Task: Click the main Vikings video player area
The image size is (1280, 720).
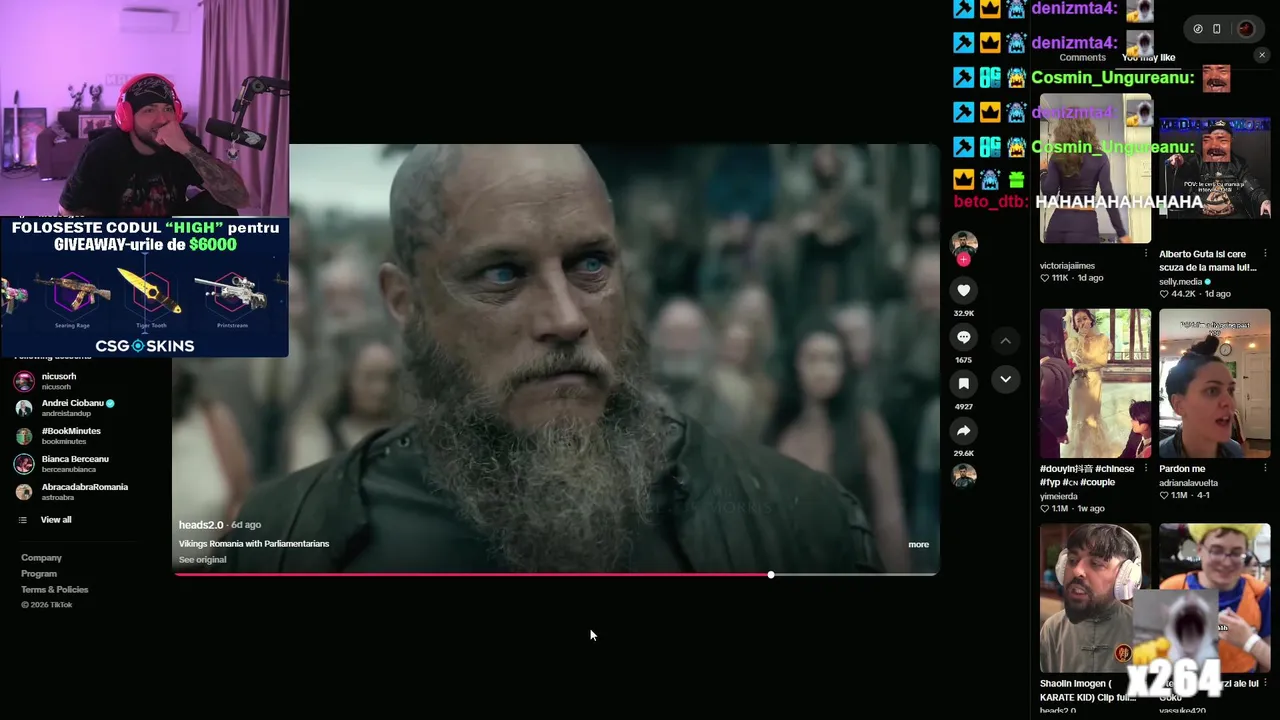Action: [x=555, y=358]
